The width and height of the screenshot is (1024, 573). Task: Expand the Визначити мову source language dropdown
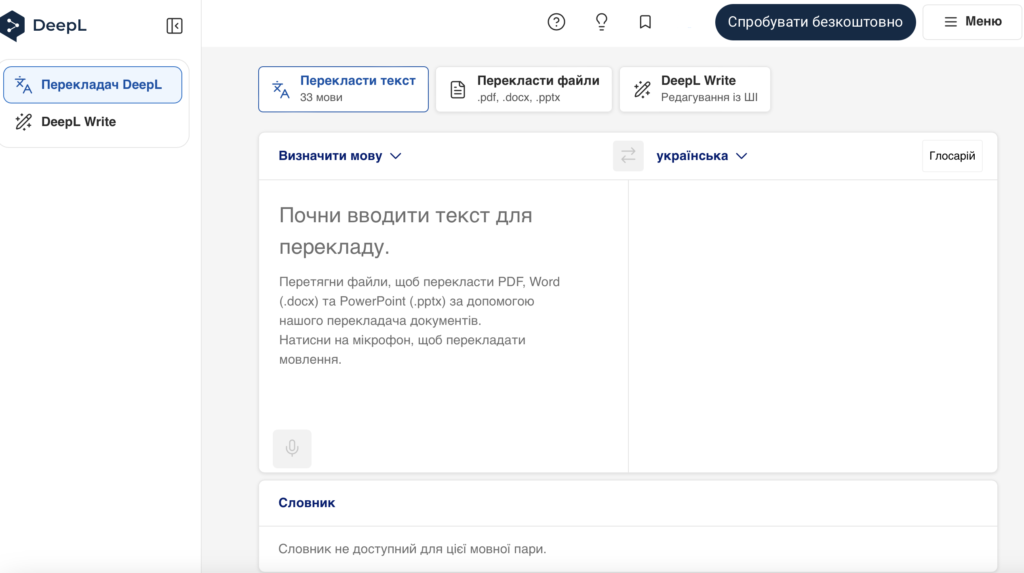coord(340,156)
